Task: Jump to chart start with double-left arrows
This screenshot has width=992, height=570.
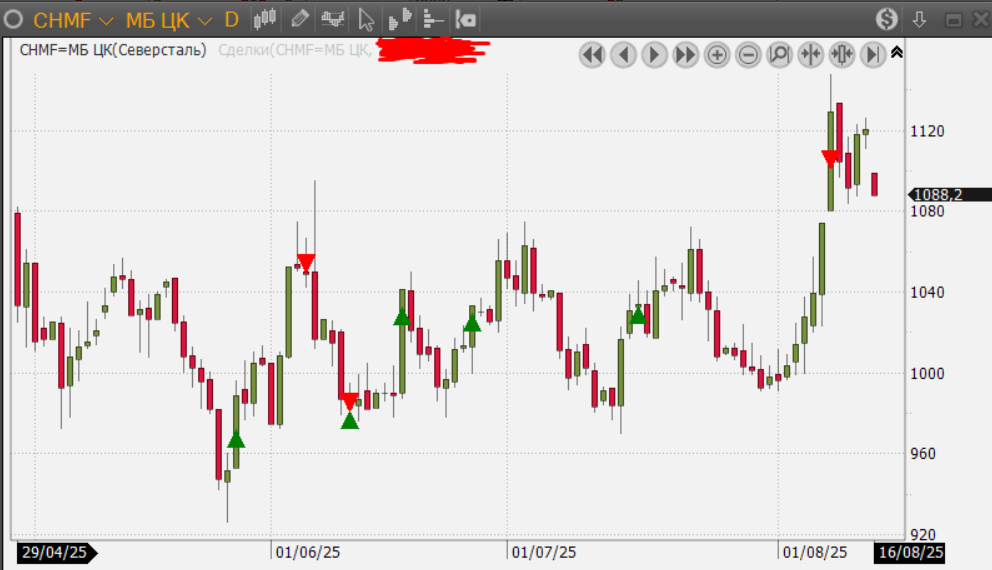Action: point(592,55)
